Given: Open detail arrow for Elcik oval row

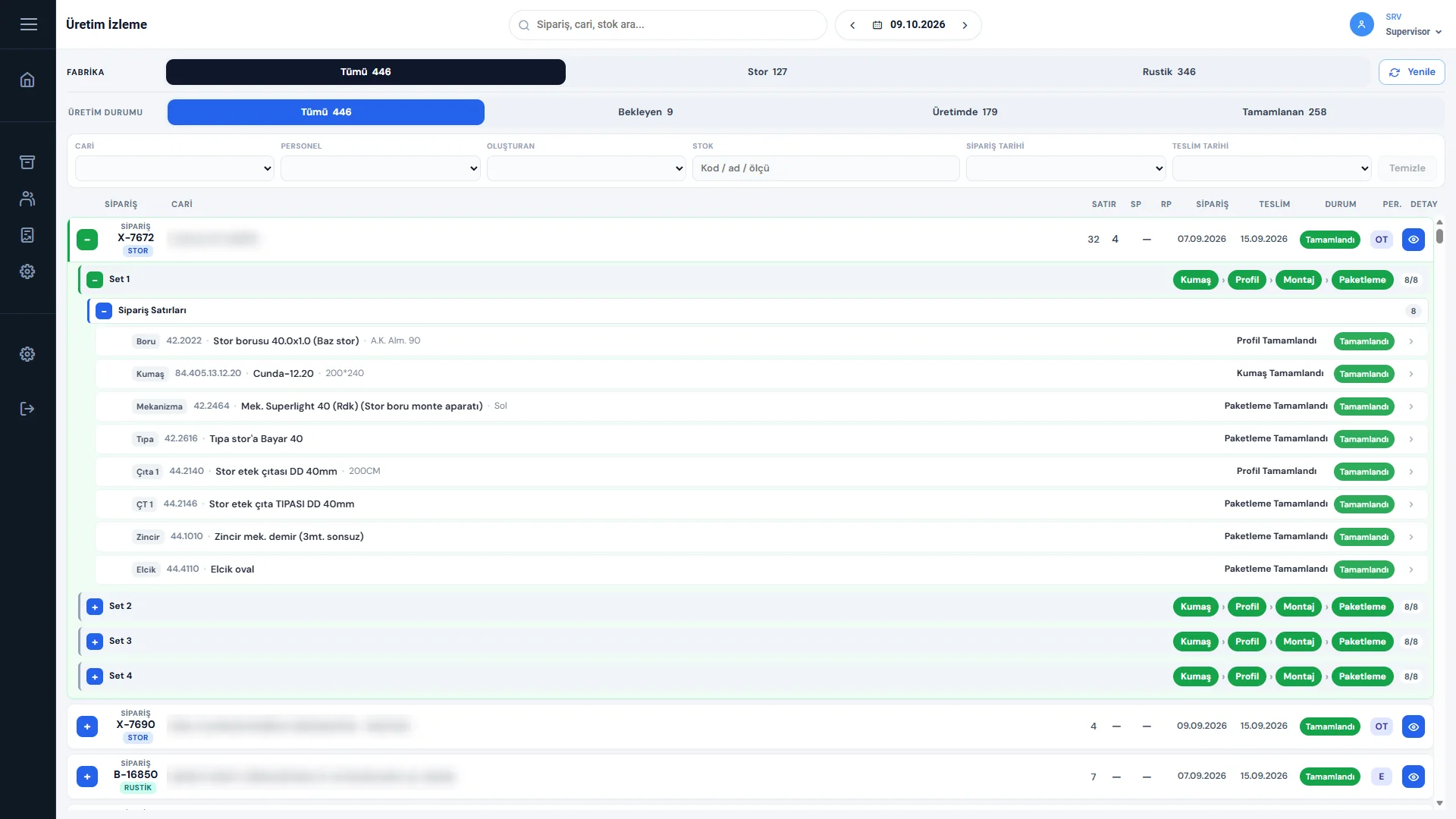Looking at the screenshot, I should [x=1410, y=570].
